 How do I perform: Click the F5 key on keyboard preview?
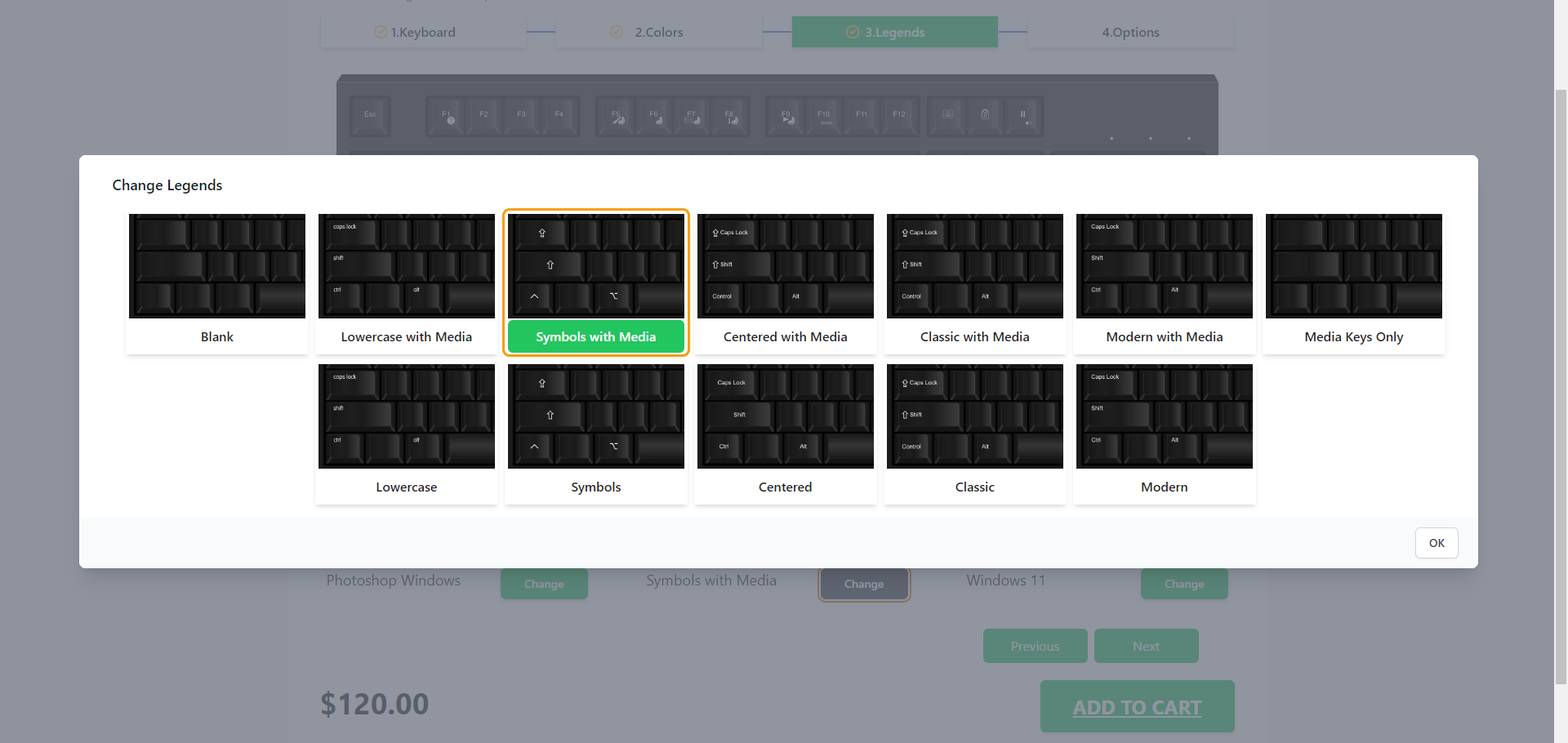click(616, 116)
